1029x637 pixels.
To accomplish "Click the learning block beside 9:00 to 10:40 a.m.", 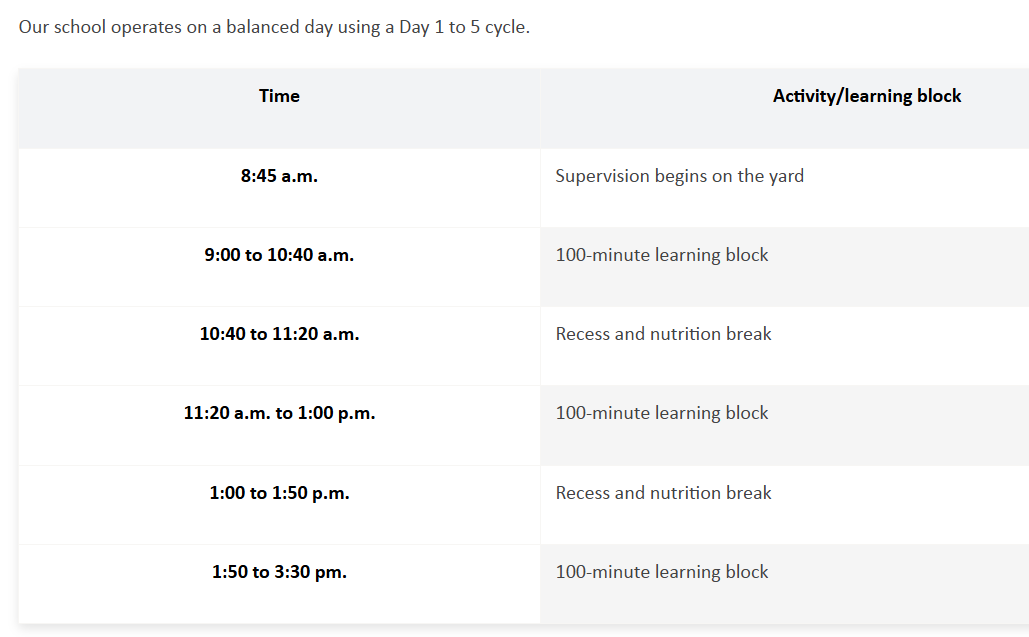I will 662,255.
